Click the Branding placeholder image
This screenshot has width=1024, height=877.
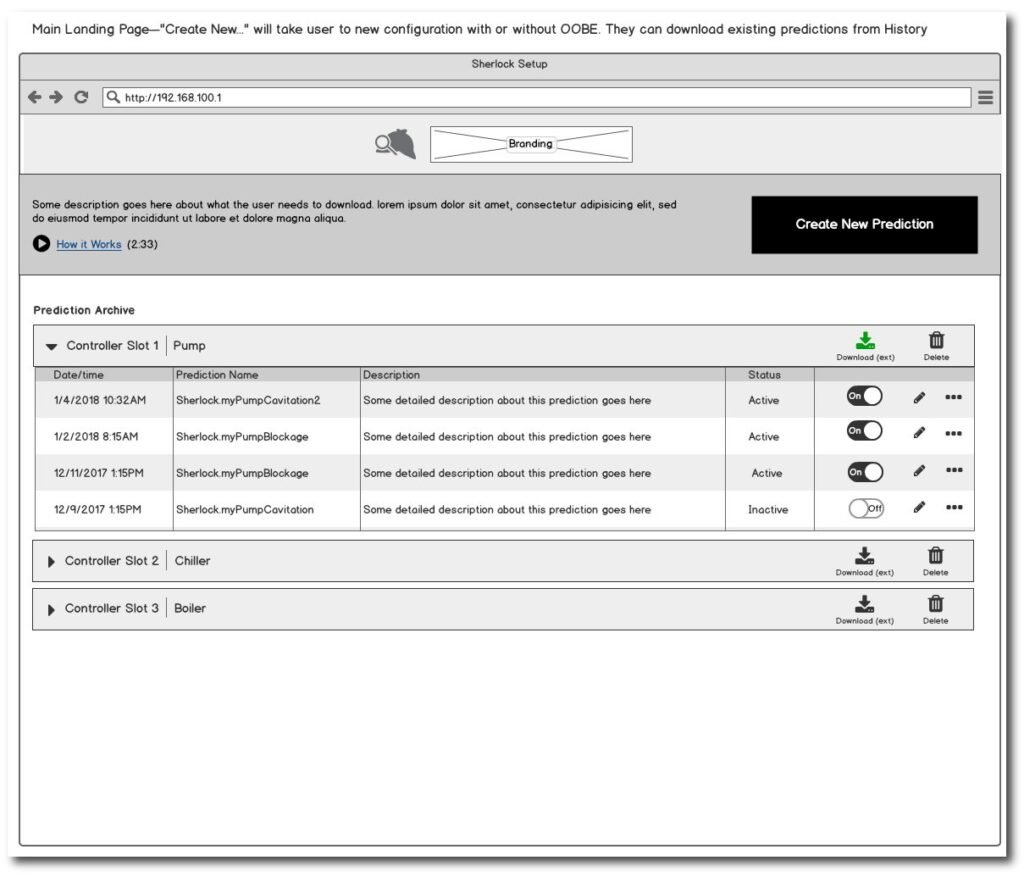tap(531, 144)
